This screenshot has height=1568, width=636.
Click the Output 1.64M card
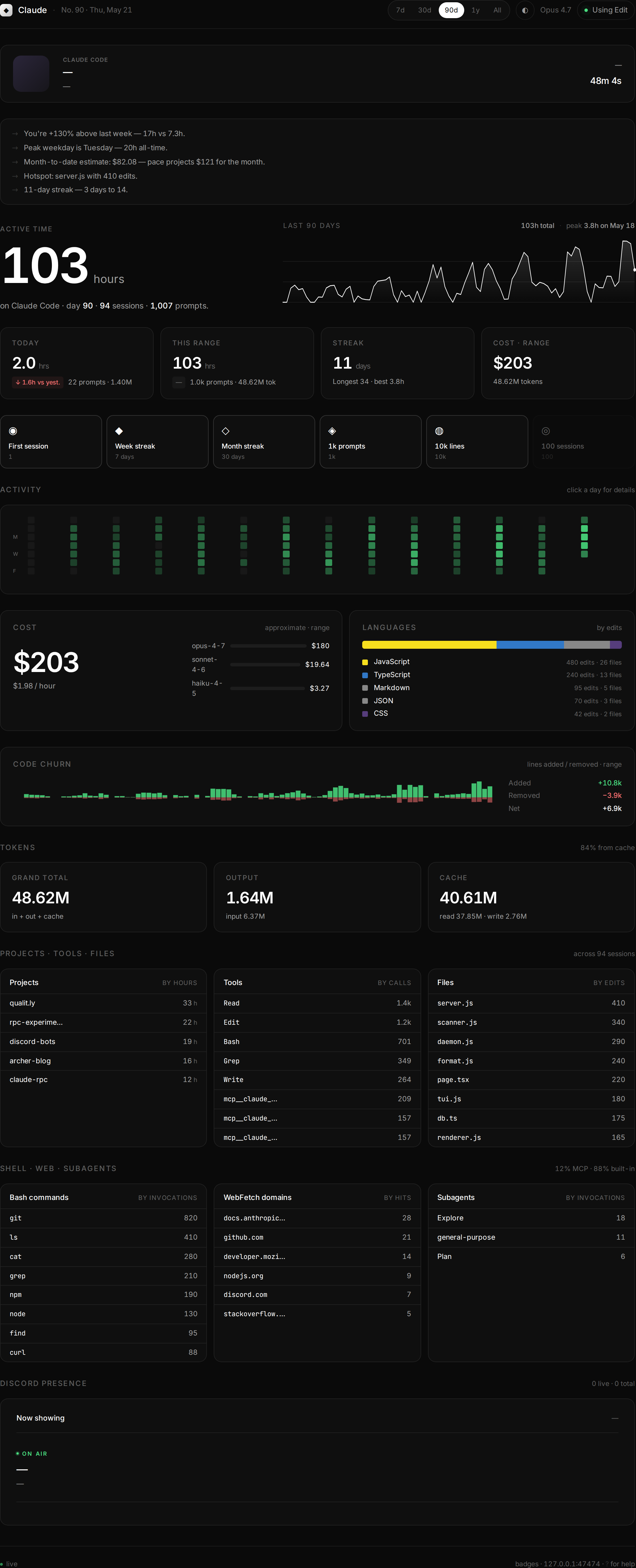click(317, 897)
